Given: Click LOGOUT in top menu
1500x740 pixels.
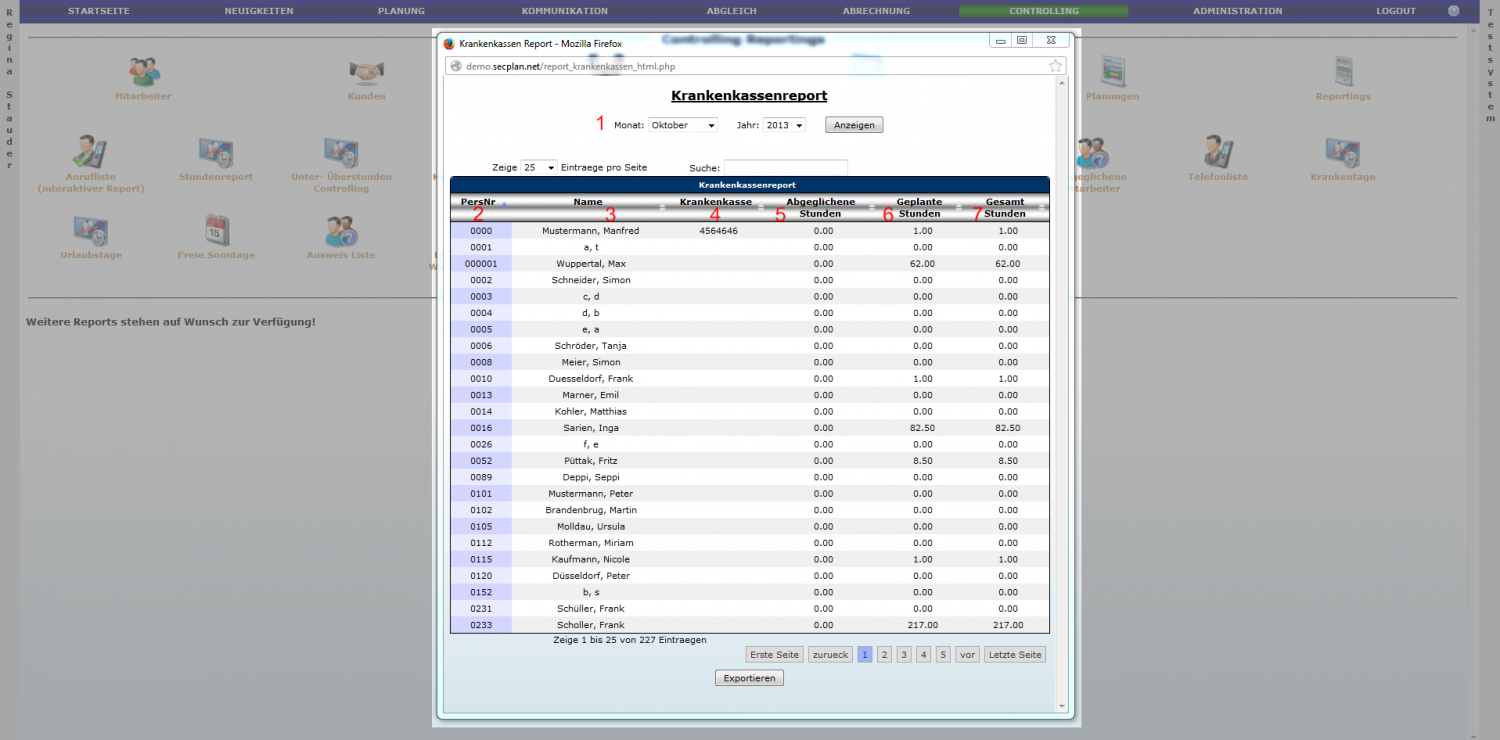Looking at the screenshot, I should (1396, 11).
